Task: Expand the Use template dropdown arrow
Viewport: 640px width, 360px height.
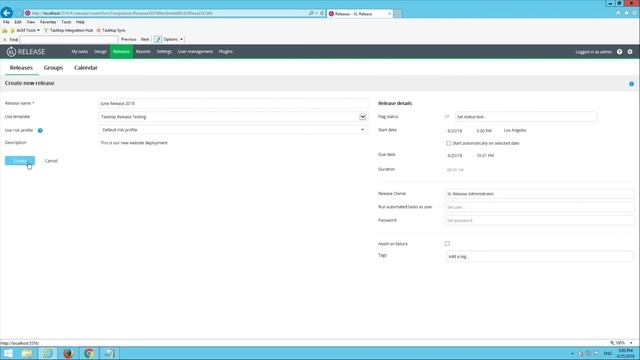Action: (x=362, y=117)
